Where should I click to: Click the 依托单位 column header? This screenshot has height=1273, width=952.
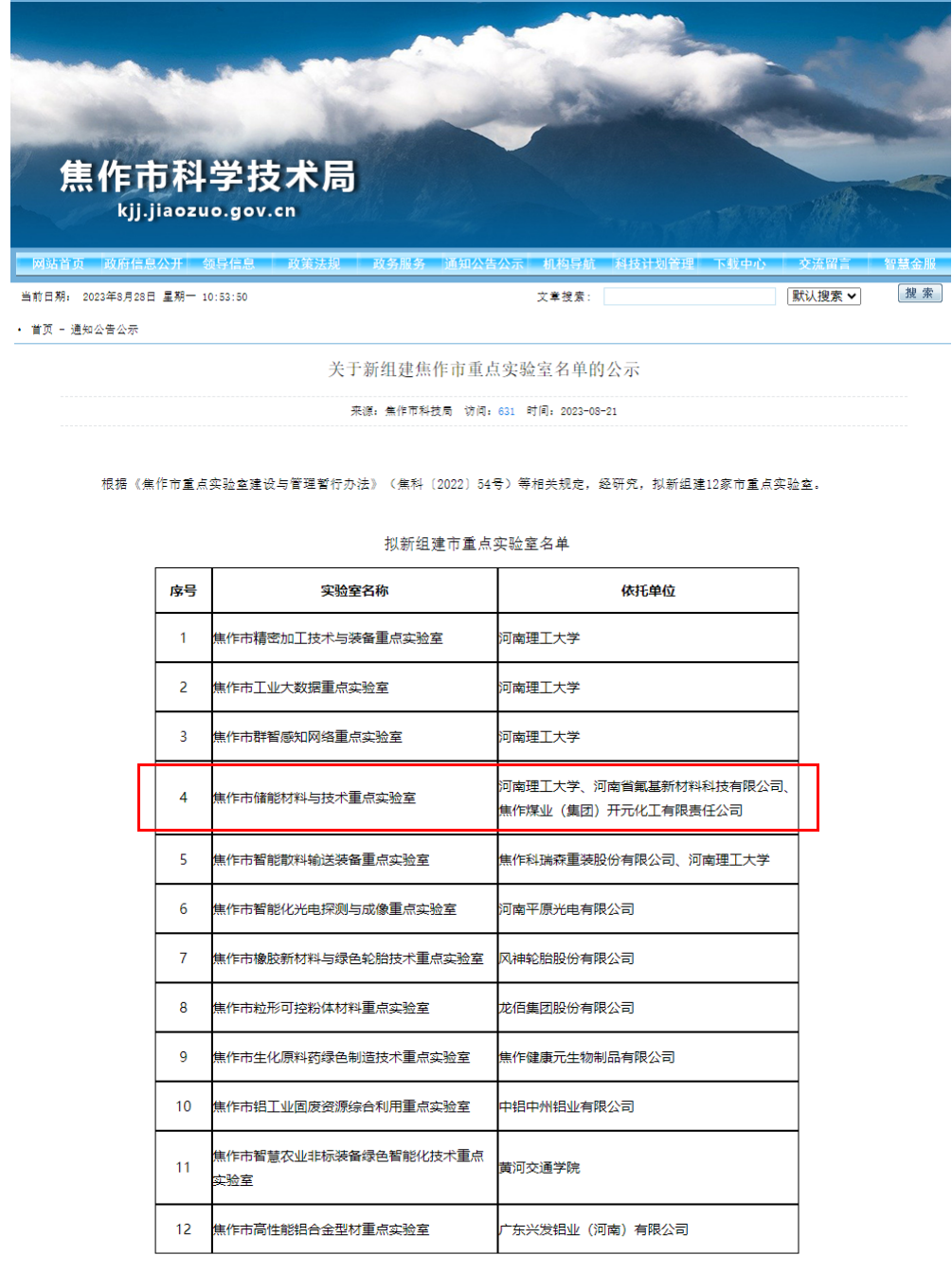(648, 590)
